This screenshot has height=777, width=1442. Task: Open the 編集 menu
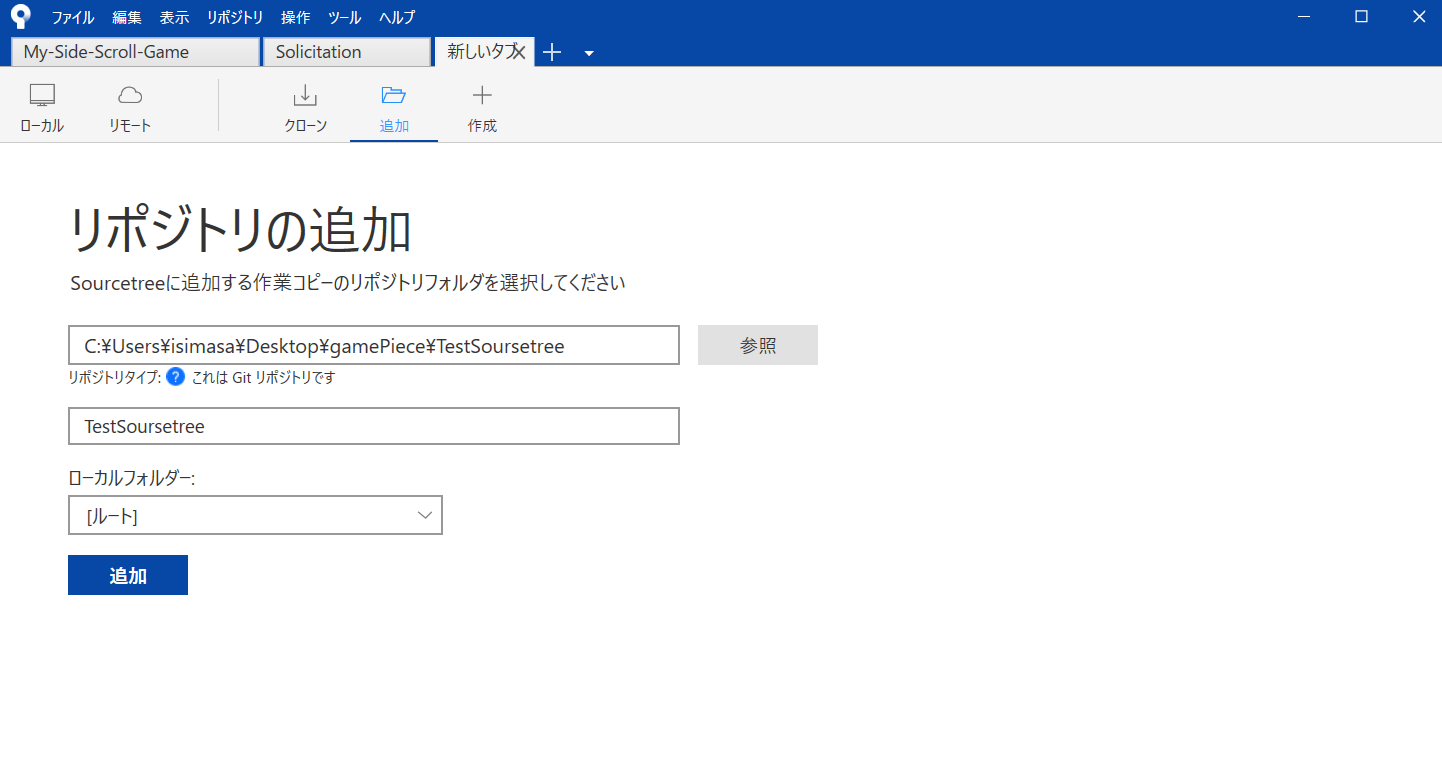[x=127, y=18]
